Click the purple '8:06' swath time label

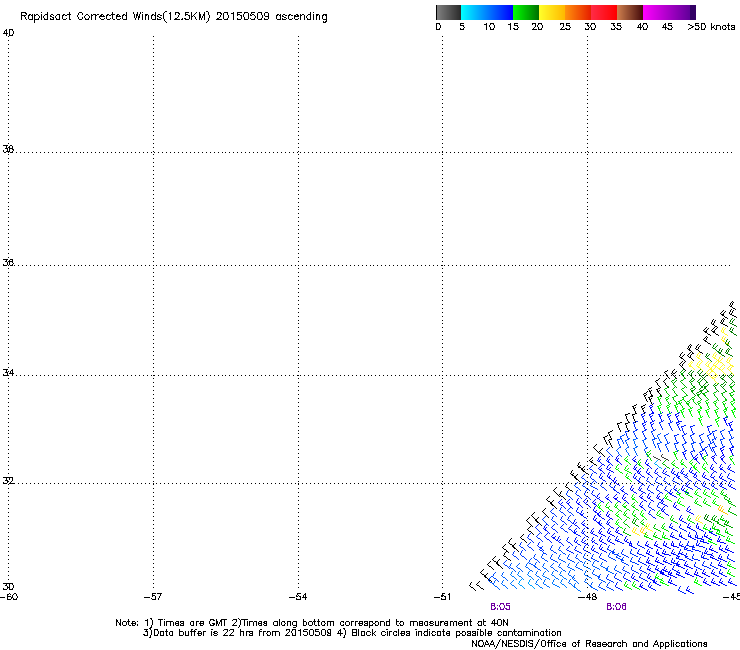(616, 607)
